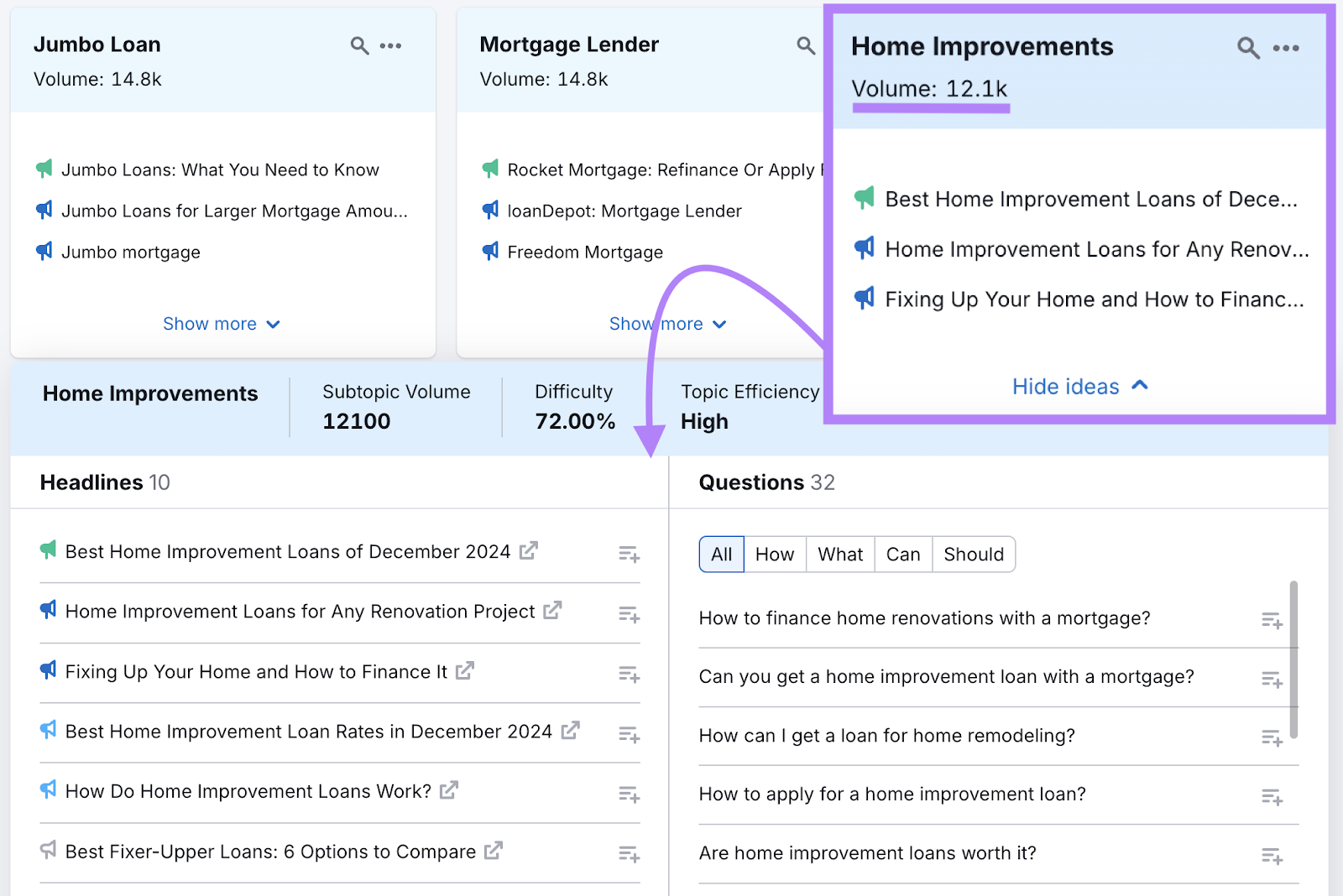This screenshot has width=1343, height=896.
Task: Click Jumbo Loans for Larger Mortgage Amou... idea
Action: click(234, 211)
